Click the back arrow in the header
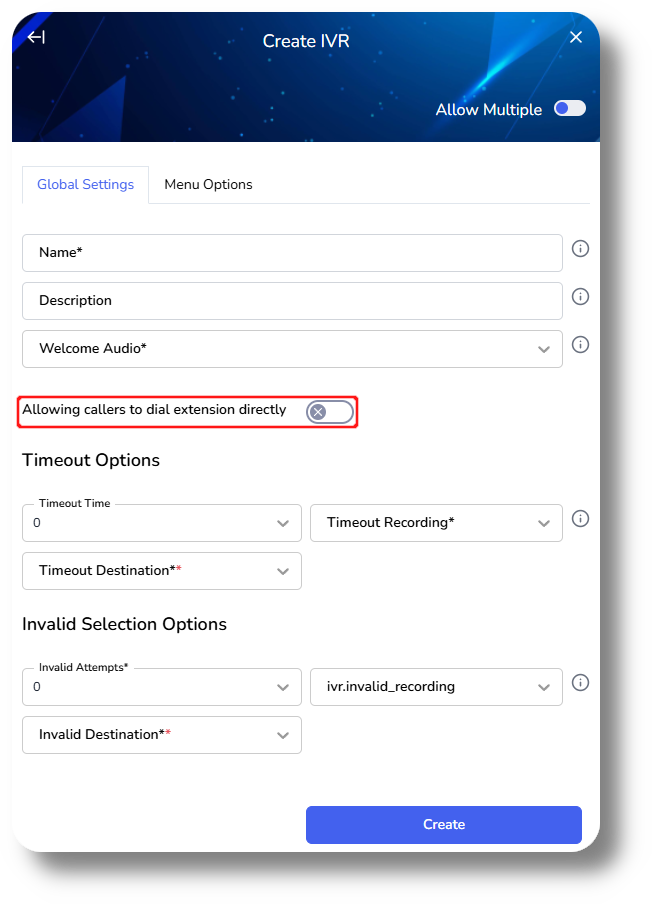 (x=34, y=37)
